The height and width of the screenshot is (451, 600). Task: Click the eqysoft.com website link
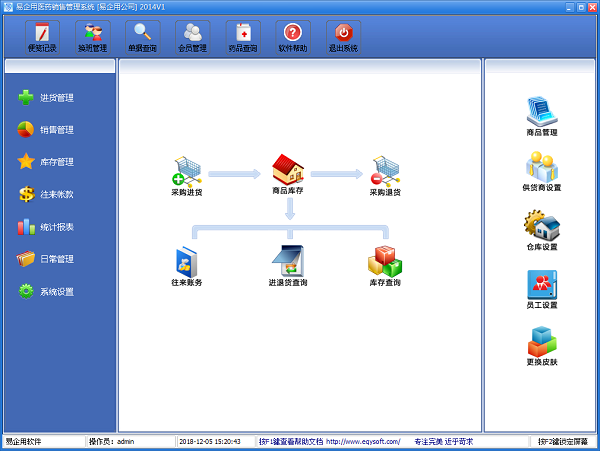pos(363,441)
